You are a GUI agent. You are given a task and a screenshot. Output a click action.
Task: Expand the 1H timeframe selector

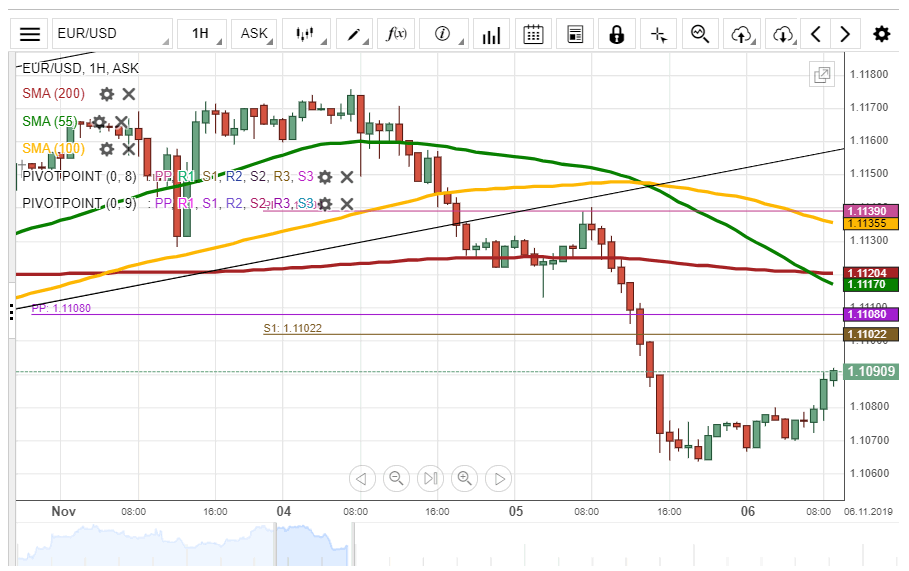click(x=201, y=34)
